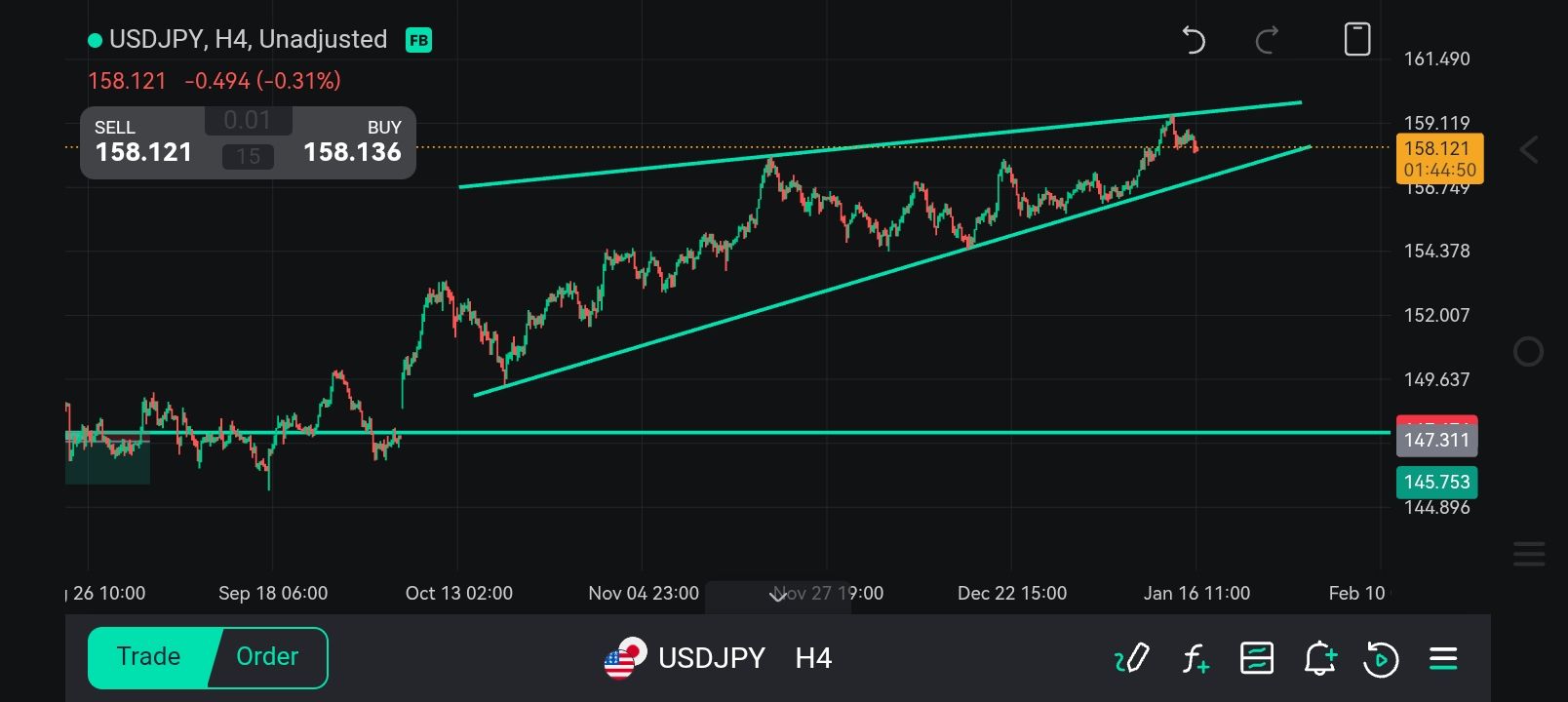Expand the side panel using the left chevron
Screen dimensions: 1568x702
pos(1528,150)
